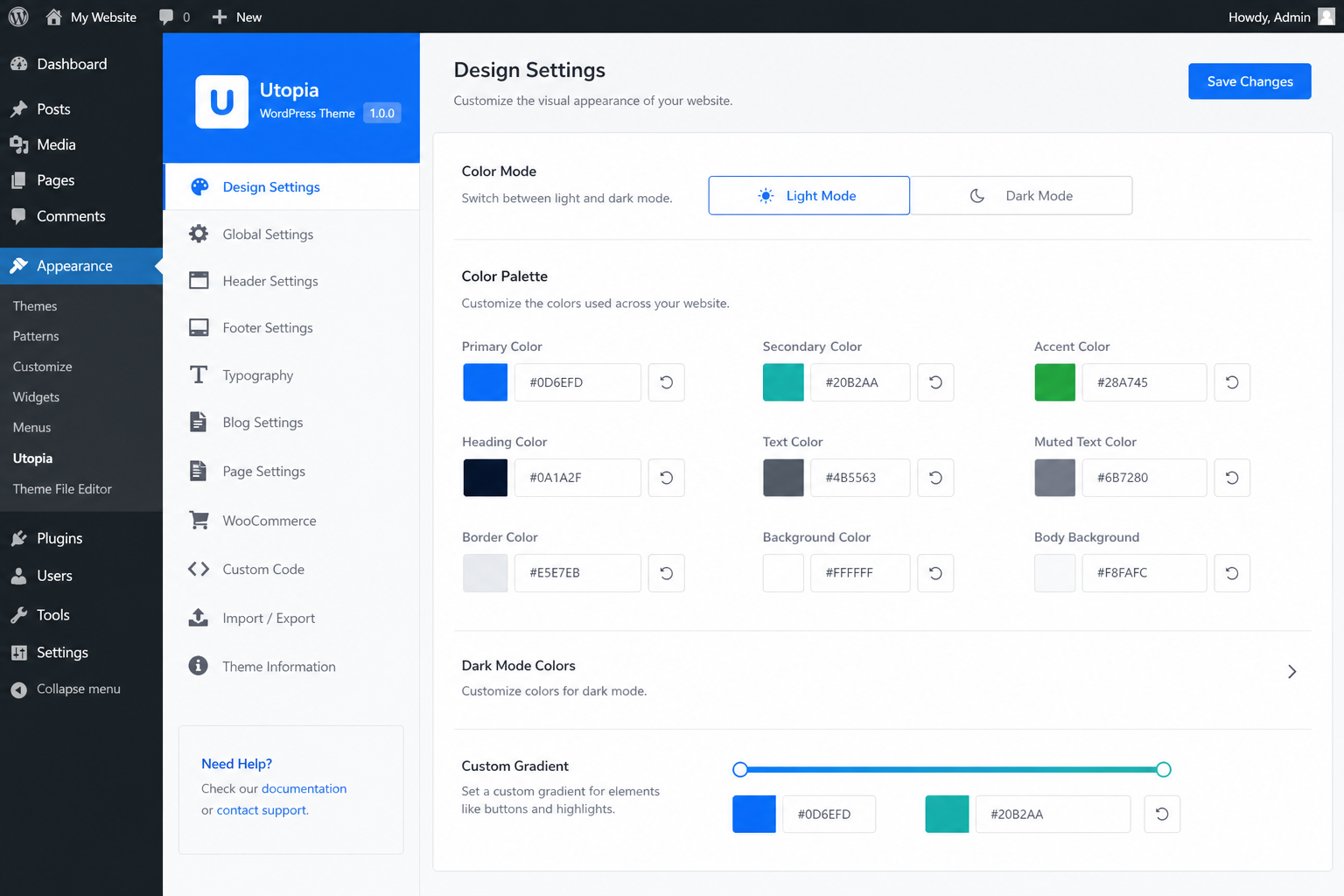Screen dimensions: 1344x896
Task: Switch to Dark Mode
Action: tap(1021, 196)
